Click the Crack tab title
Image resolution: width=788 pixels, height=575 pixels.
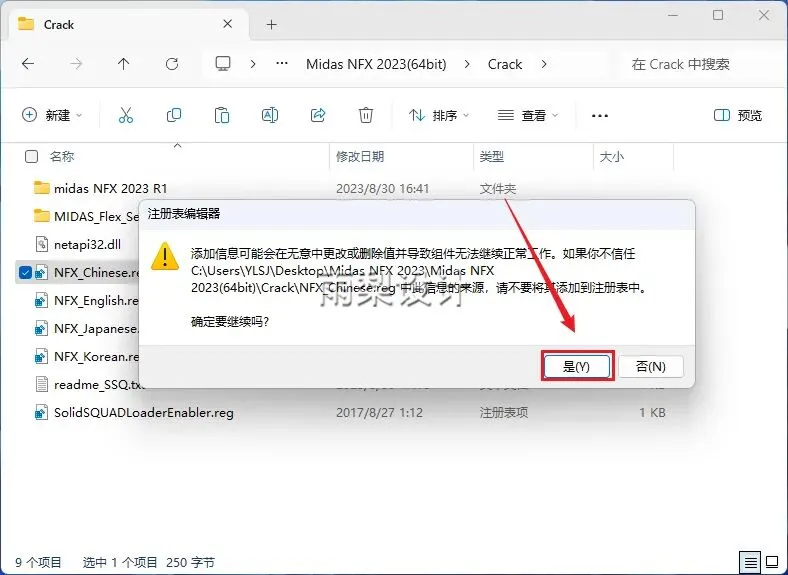pyautogui.click(x=59, y=25)
